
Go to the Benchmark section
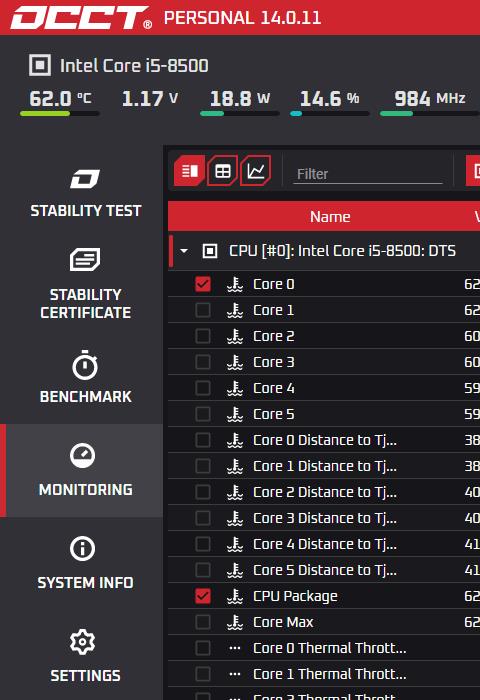(x=85, y=378)
